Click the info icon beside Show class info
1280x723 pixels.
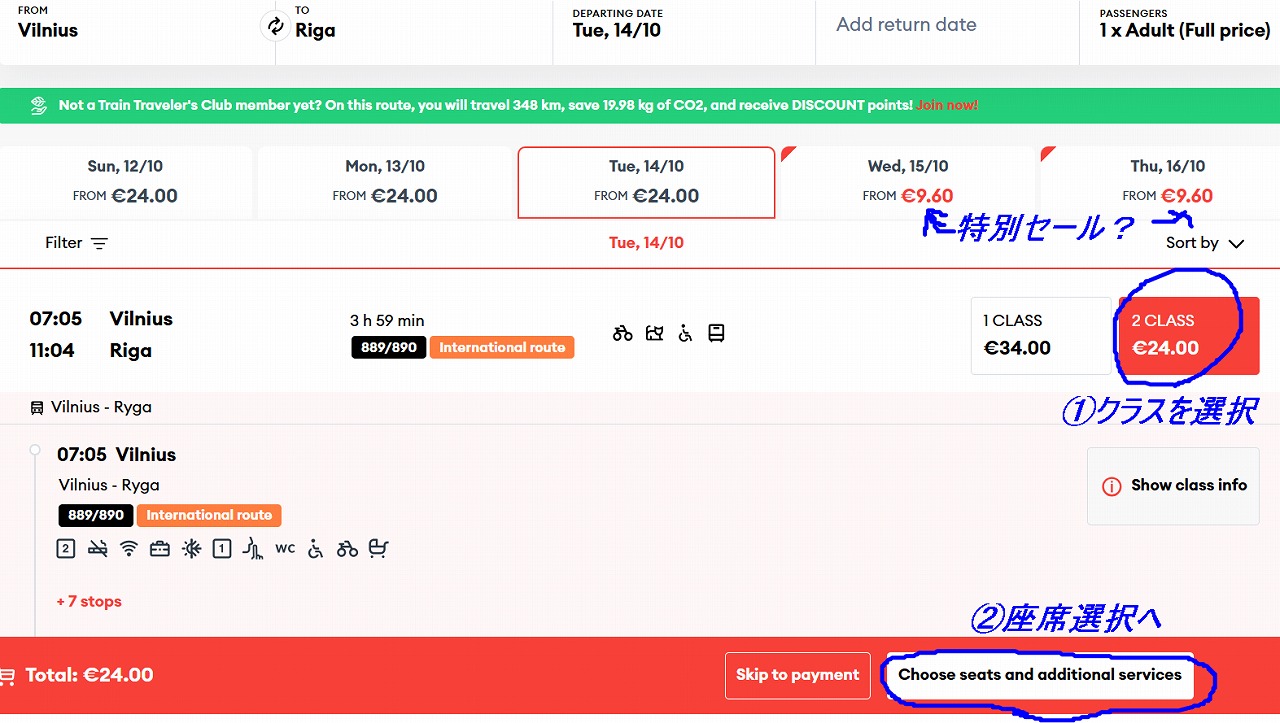(x=1111, y=486)
